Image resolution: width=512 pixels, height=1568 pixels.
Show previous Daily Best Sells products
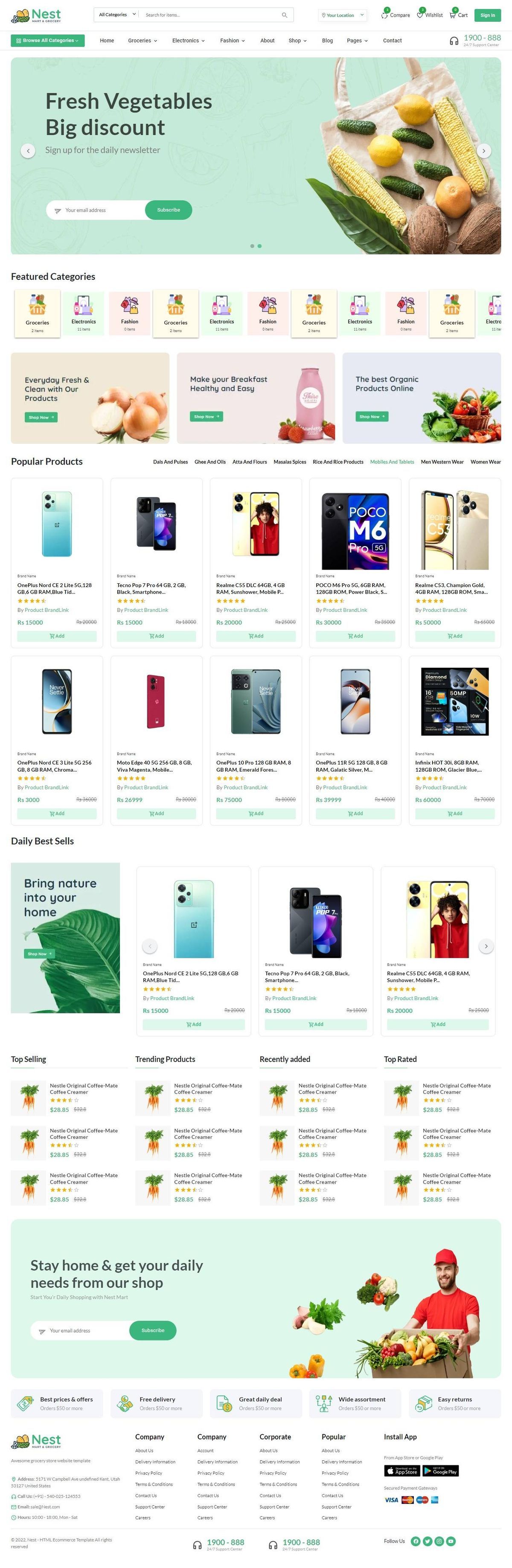coord(150,945)
